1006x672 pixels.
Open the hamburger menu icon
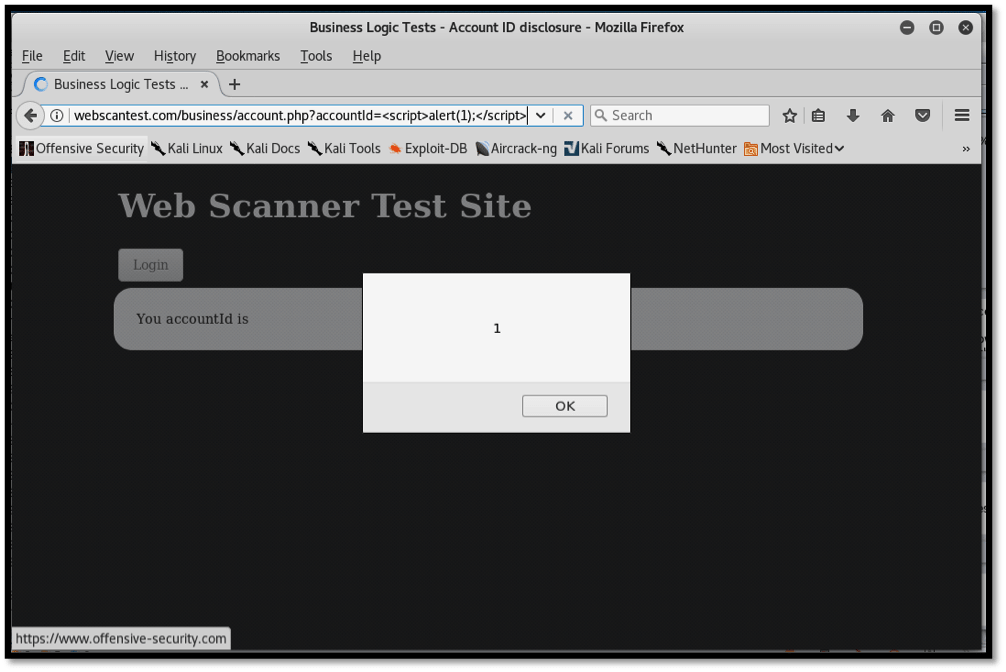coord(962,115)
